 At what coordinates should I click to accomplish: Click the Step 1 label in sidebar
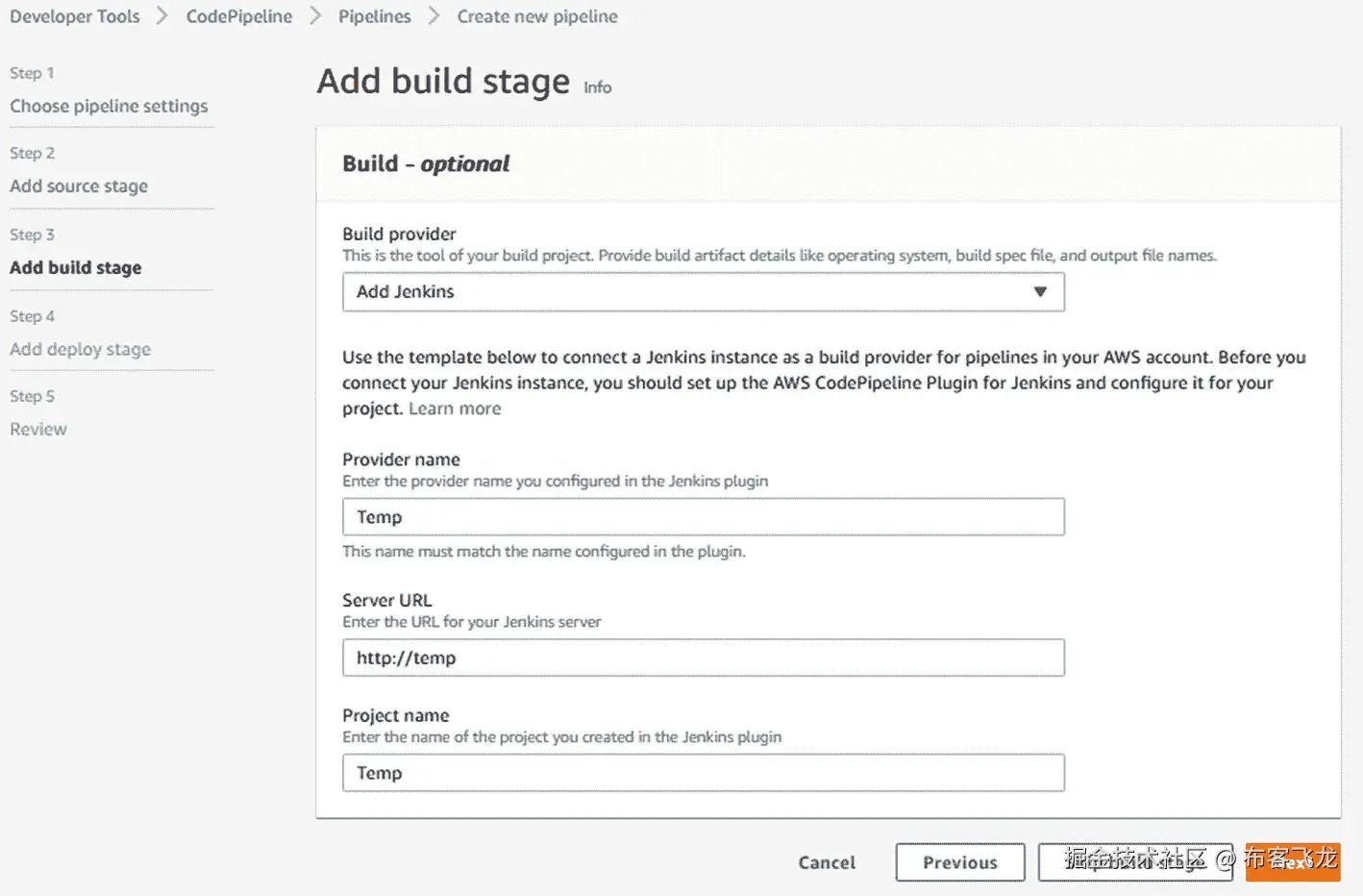32,73
